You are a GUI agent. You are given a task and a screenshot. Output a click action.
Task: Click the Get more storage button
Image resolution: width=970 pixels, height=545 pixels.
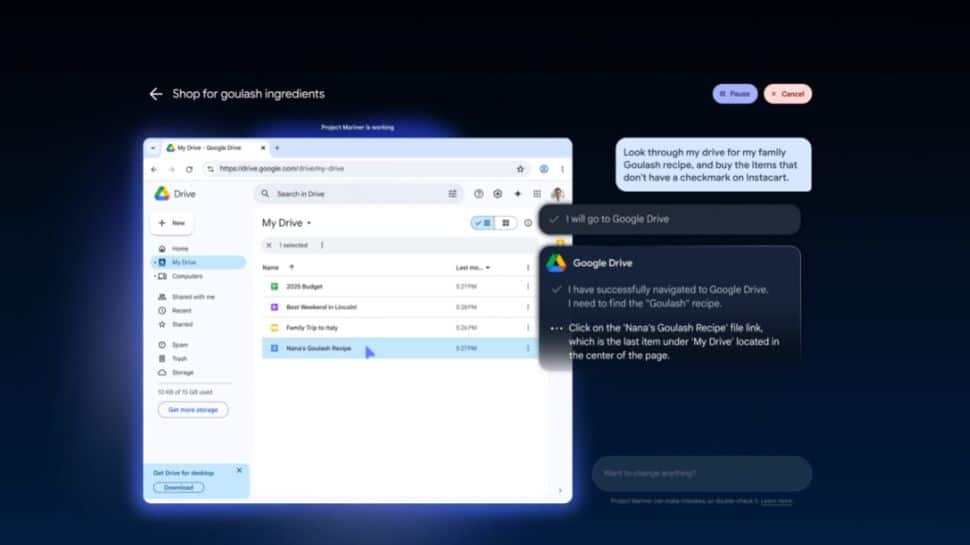coord(192,410)
